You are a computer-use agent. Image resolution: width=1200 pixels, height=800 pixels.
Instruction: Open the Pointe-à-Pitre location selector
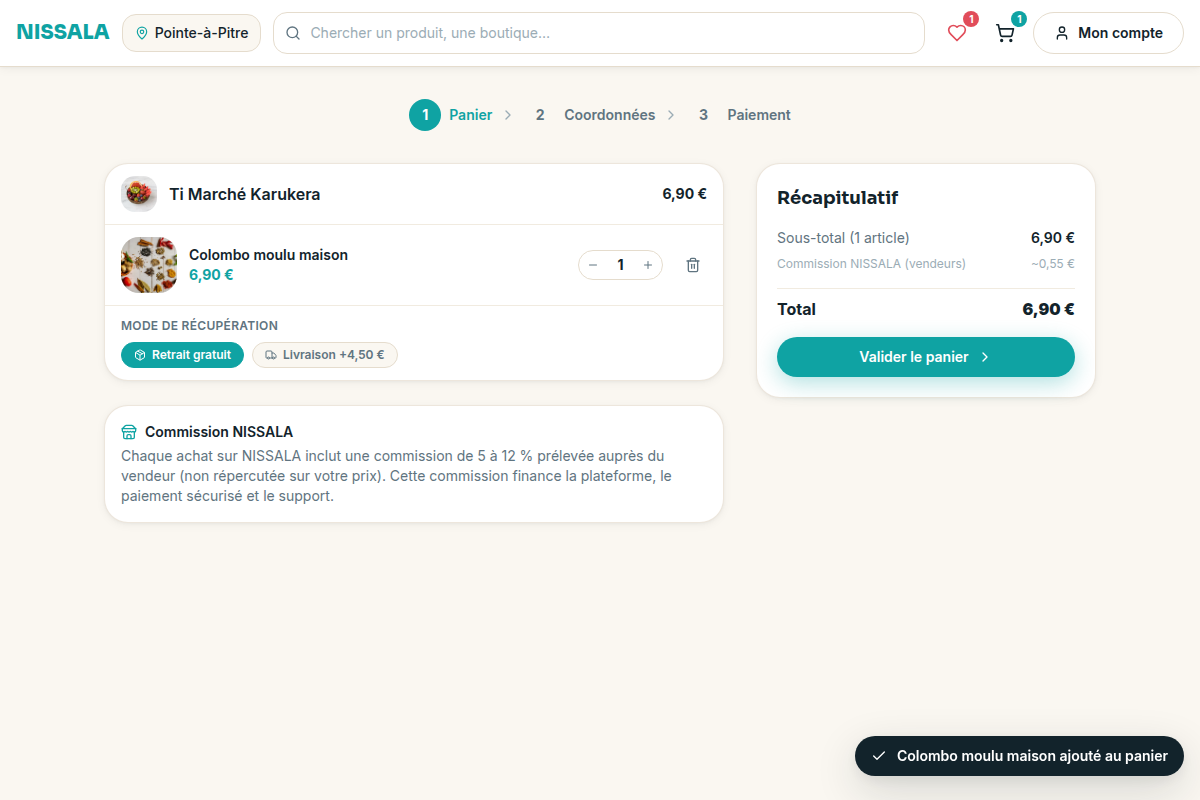coord(191,33)
